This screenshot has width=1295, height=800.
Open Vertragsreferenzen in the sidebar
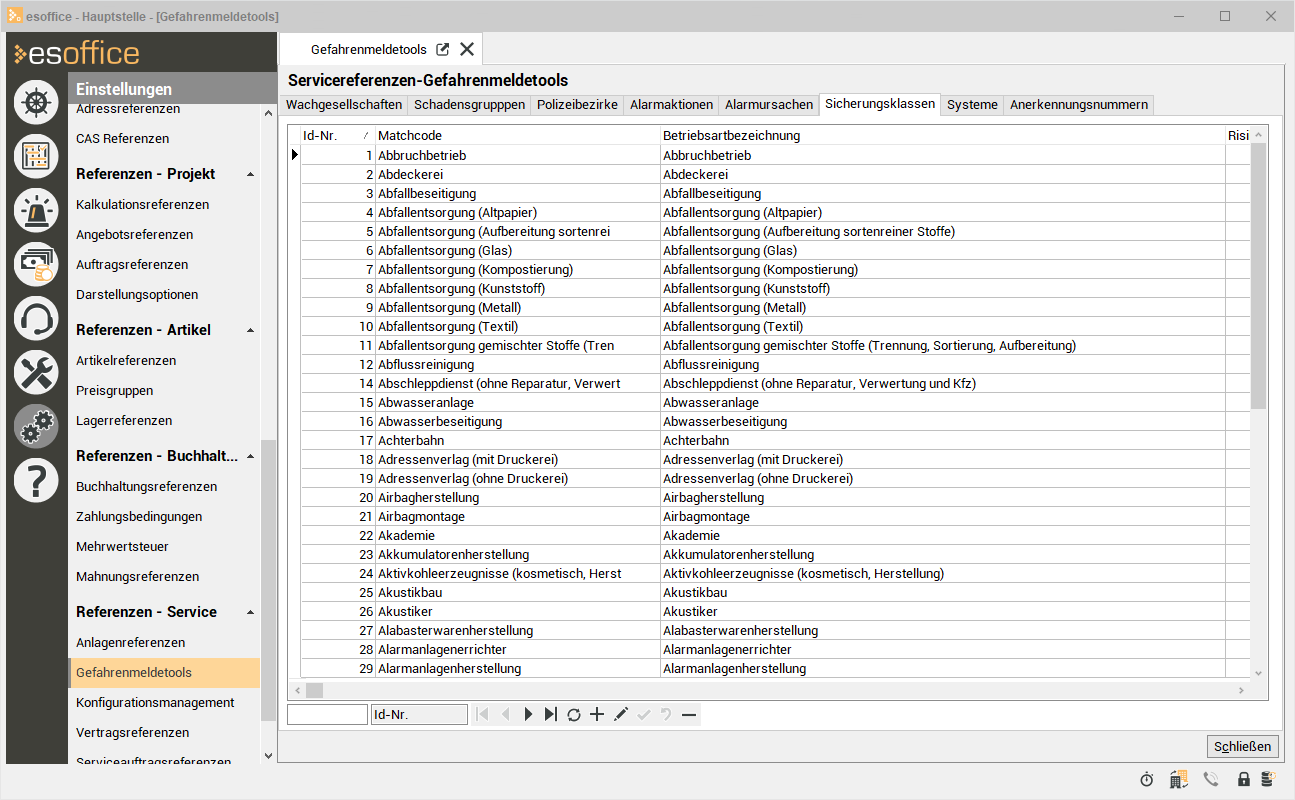(132, 732)
